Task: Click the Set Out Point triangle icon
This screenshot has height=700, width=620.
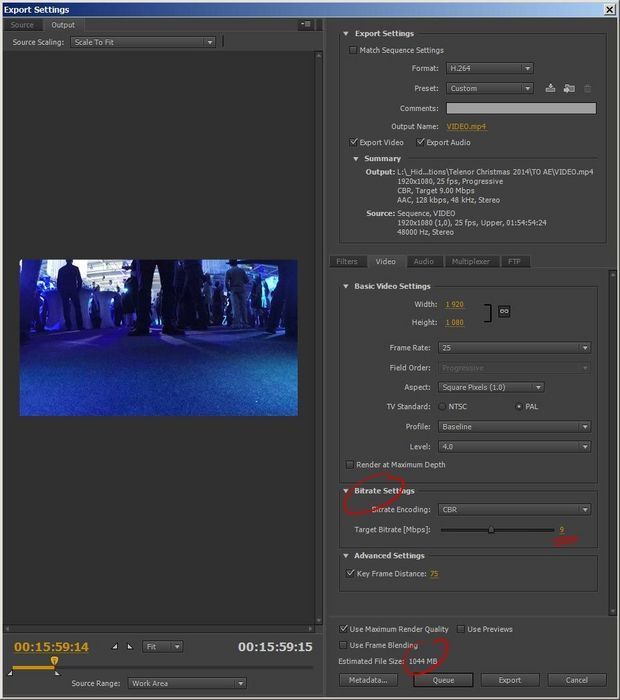Action: (x=130, y=647)
